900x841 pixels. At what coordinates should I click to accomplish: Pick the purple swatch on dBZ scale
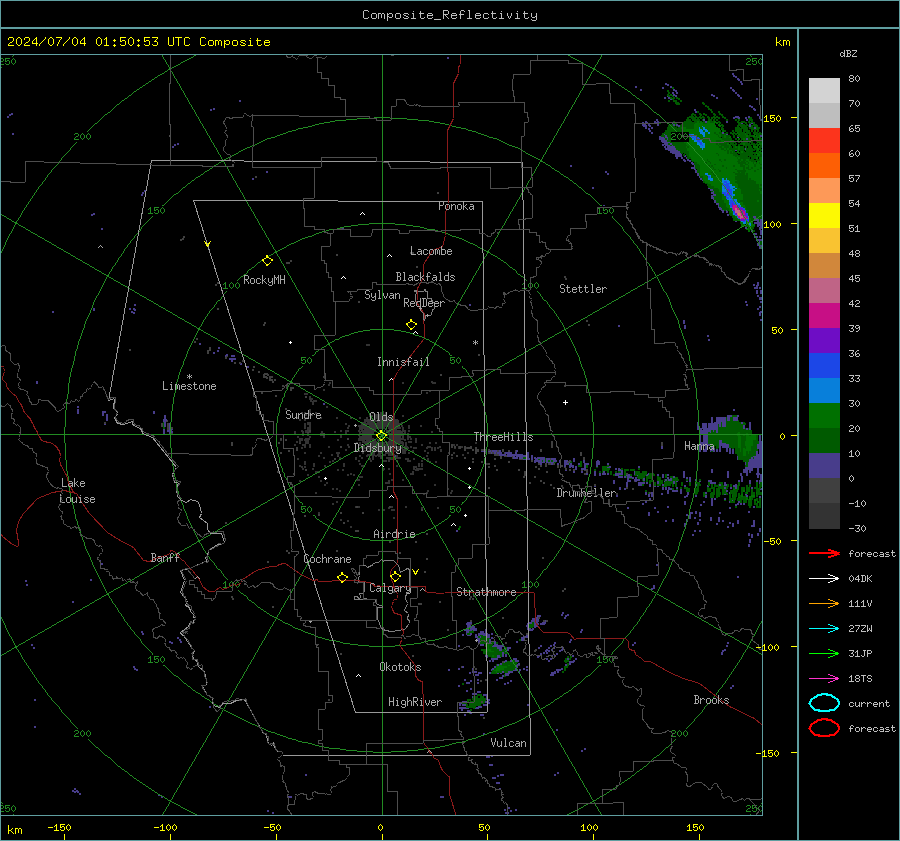[x=824, y=340]
